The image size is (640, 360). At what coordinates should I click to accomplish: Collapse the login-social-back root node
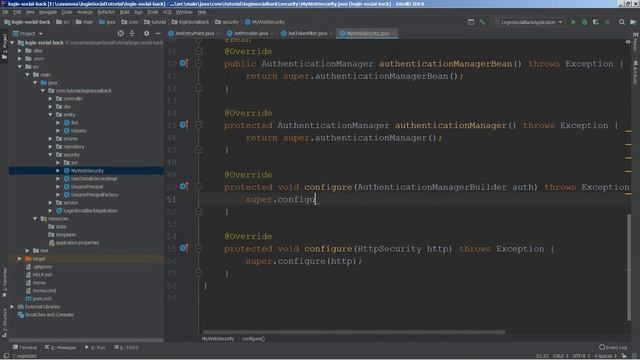click(x=12, y=42)
